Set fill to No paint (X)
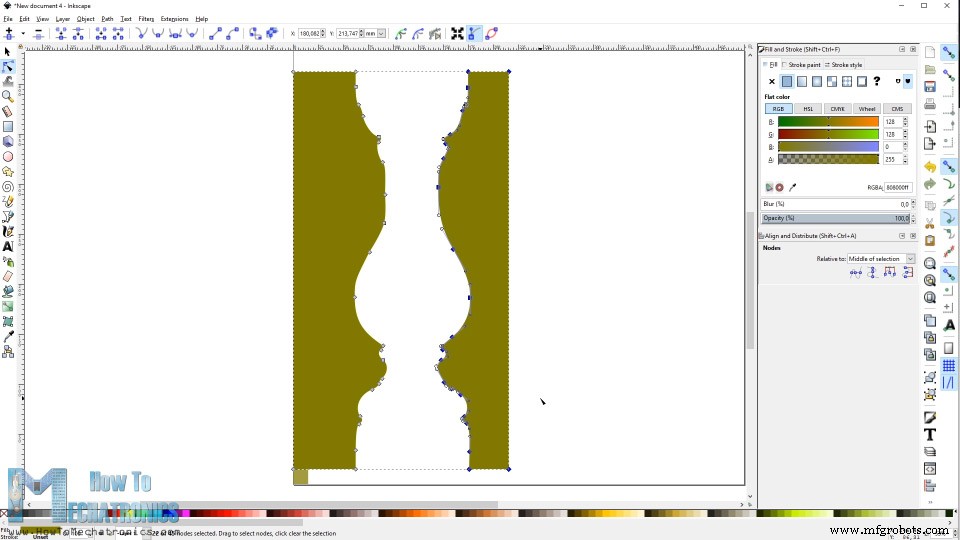Viewport: 960px width, 540px height. coord(772,82)
